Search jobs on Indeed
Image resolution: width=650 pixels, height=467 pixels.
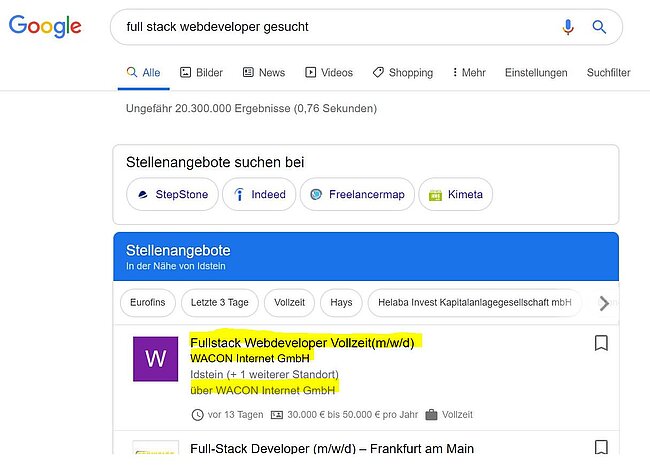(259, 194)
